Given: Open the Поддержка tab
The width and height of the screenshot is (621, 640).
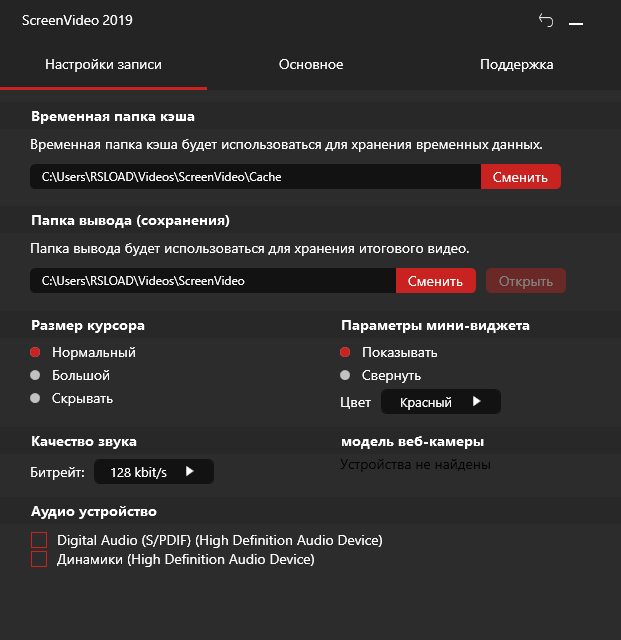Looking at the screenshot, I should [x=516, y=65].
